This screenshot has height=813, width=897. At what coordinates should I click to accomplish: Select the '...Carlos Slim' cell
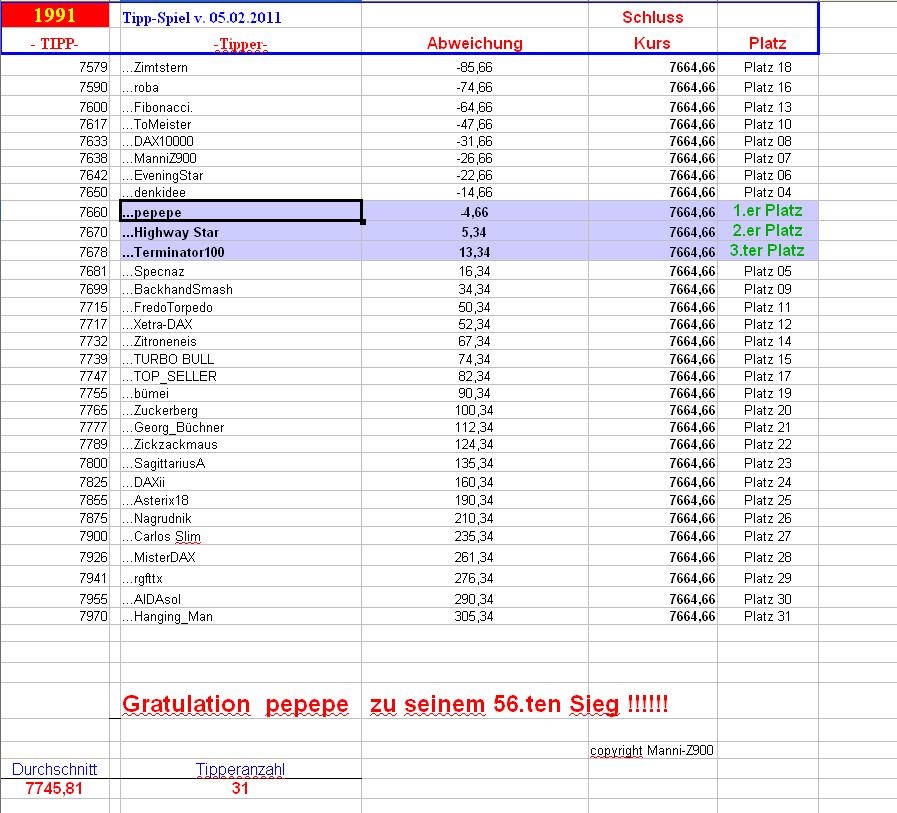point(241,537)
